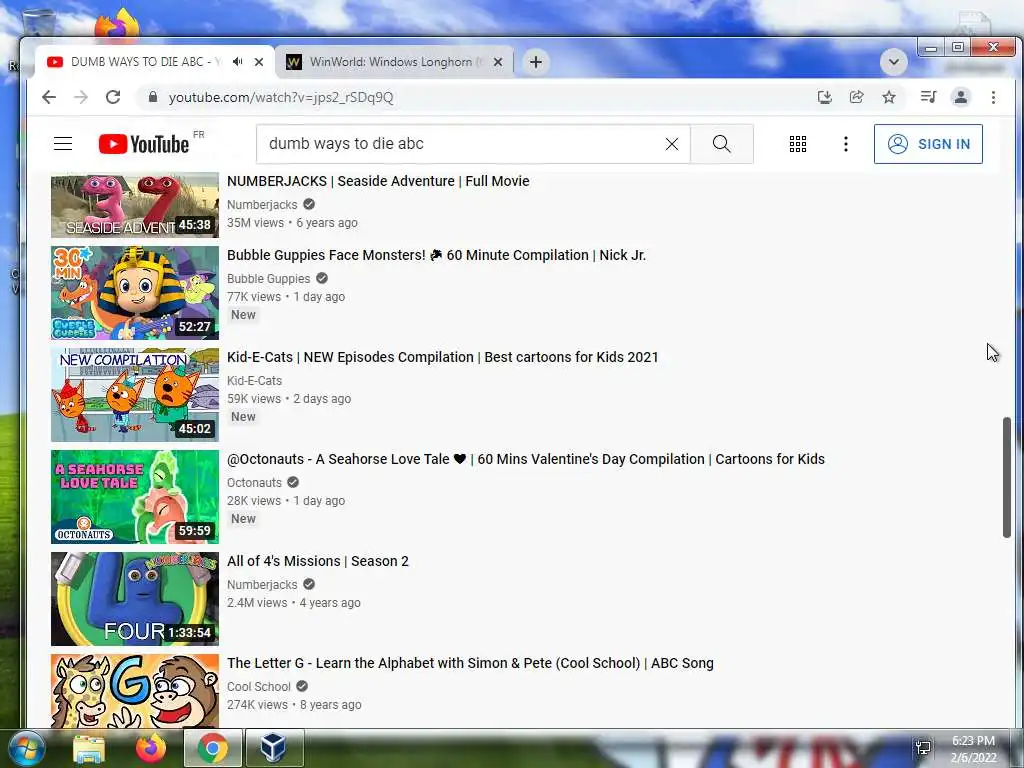This screenshot has width=1024, height=768.
Task: Open Chrome media controls icon
Action: pyautogui.click(x=928, y=97)
